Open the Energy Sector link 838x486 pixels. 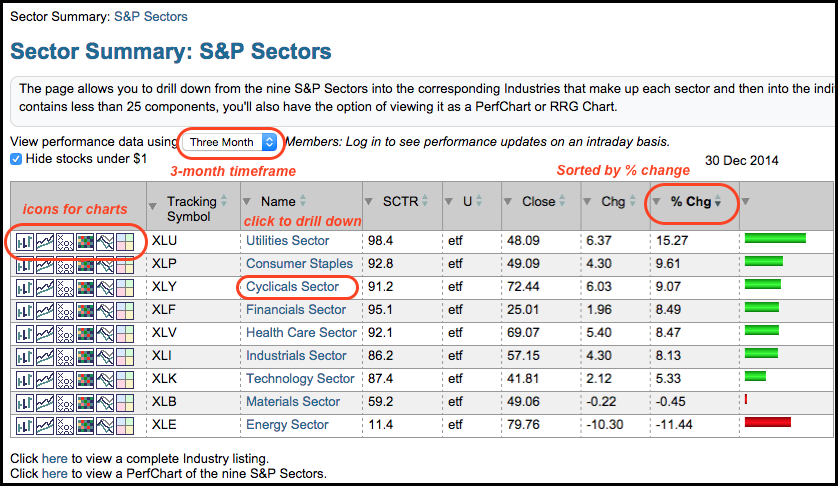287,425
